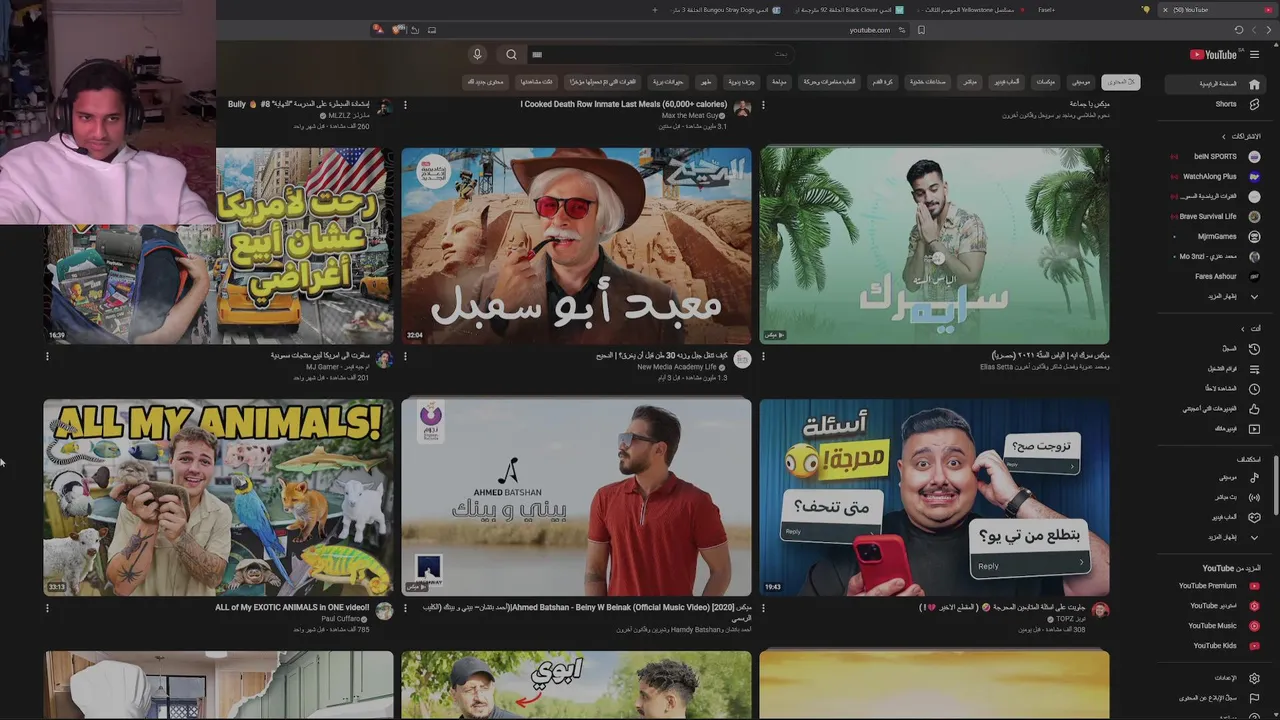Screen dimensions: 1280x720
Task: Open the MjrmGames subscription
Action: coord(1215,237)
